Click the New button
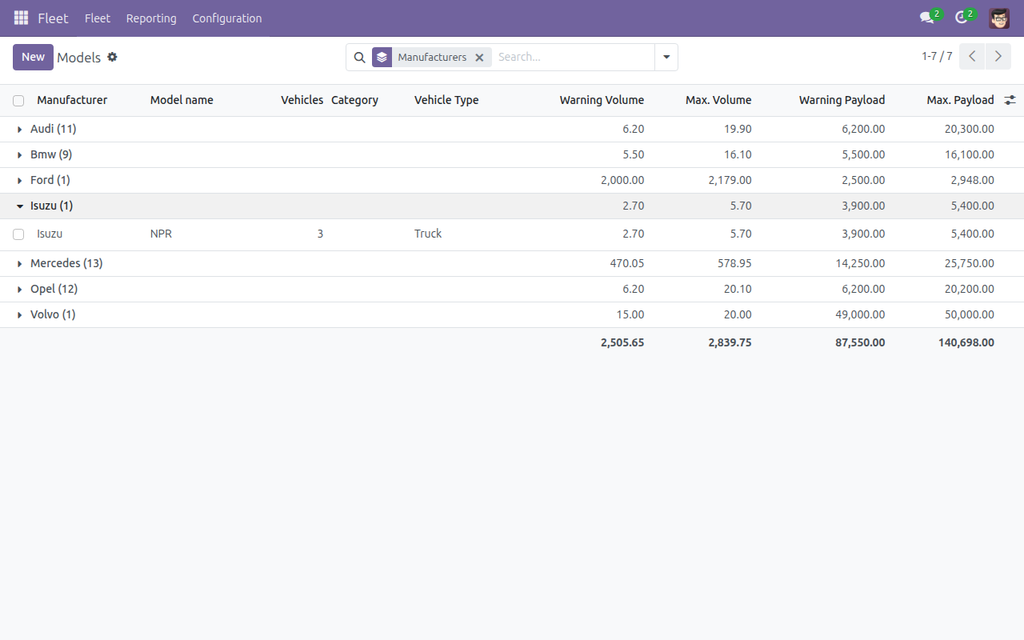1024x640 pixels. pos(33,57)
